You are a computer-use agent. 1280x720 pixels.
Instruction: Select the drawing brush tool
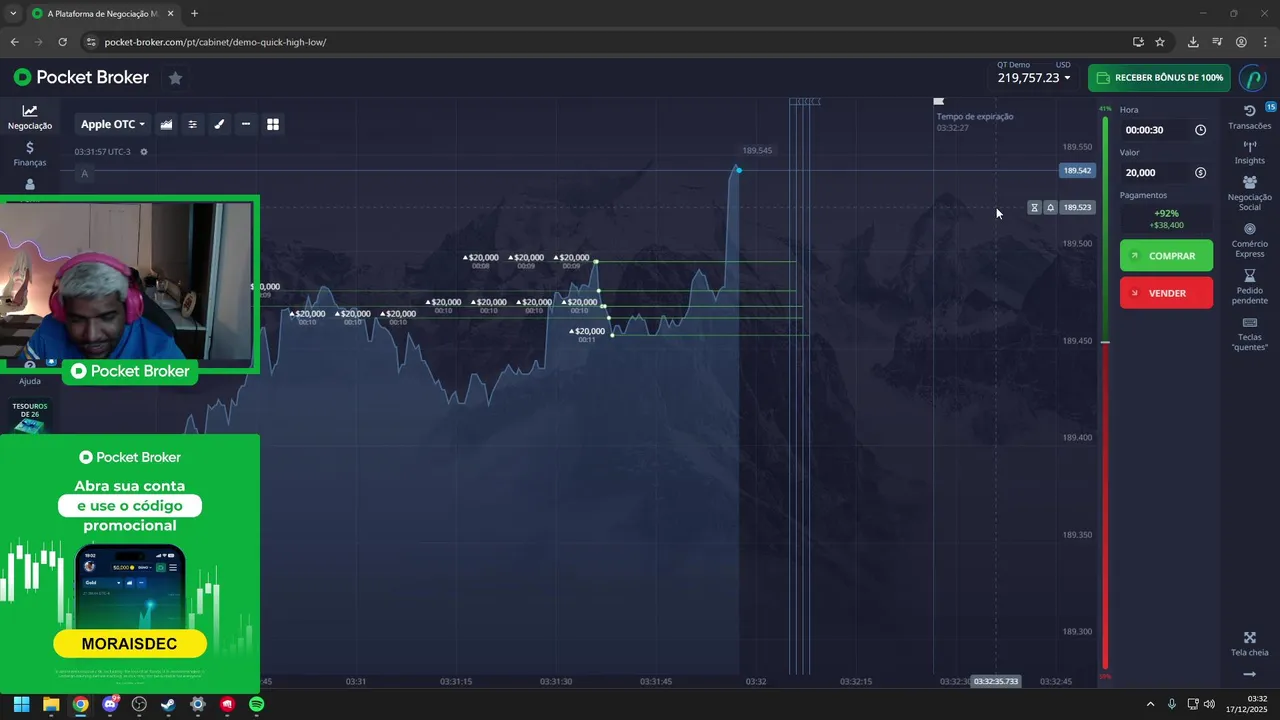tap(219, 124)
